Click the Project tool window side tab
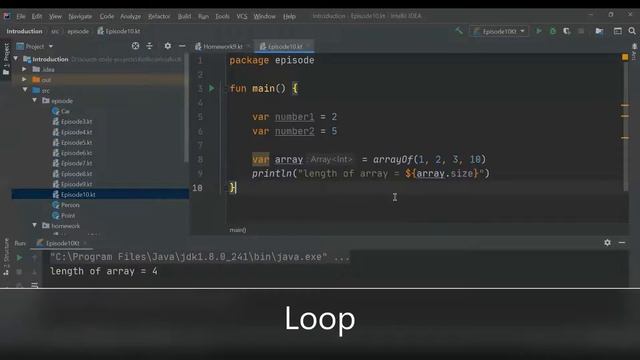Viewport: 640px width, 360px height. pyautogui.click(x=6, y=60)
